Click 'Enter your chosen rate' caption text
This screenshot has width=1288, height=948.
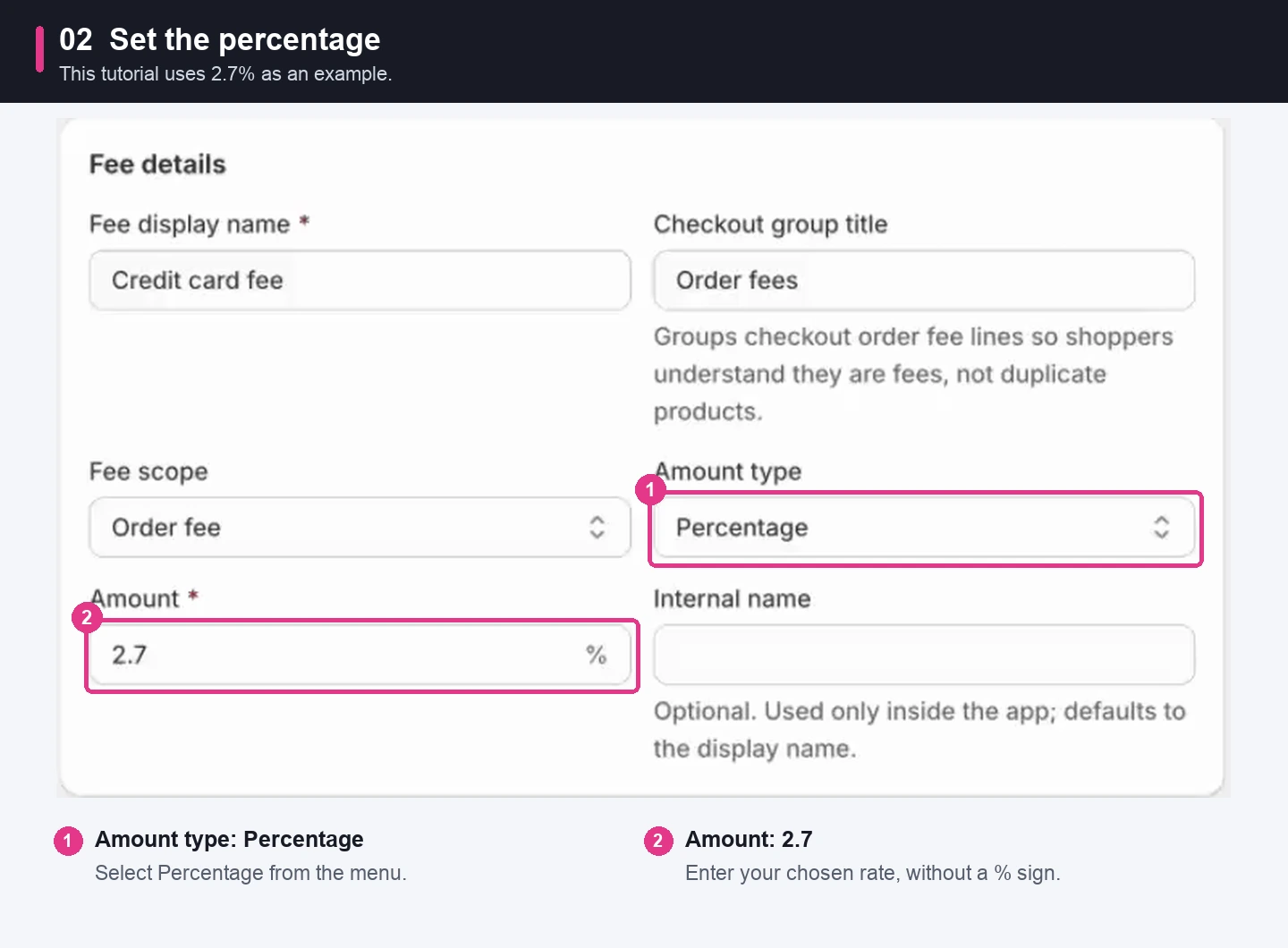872,873
